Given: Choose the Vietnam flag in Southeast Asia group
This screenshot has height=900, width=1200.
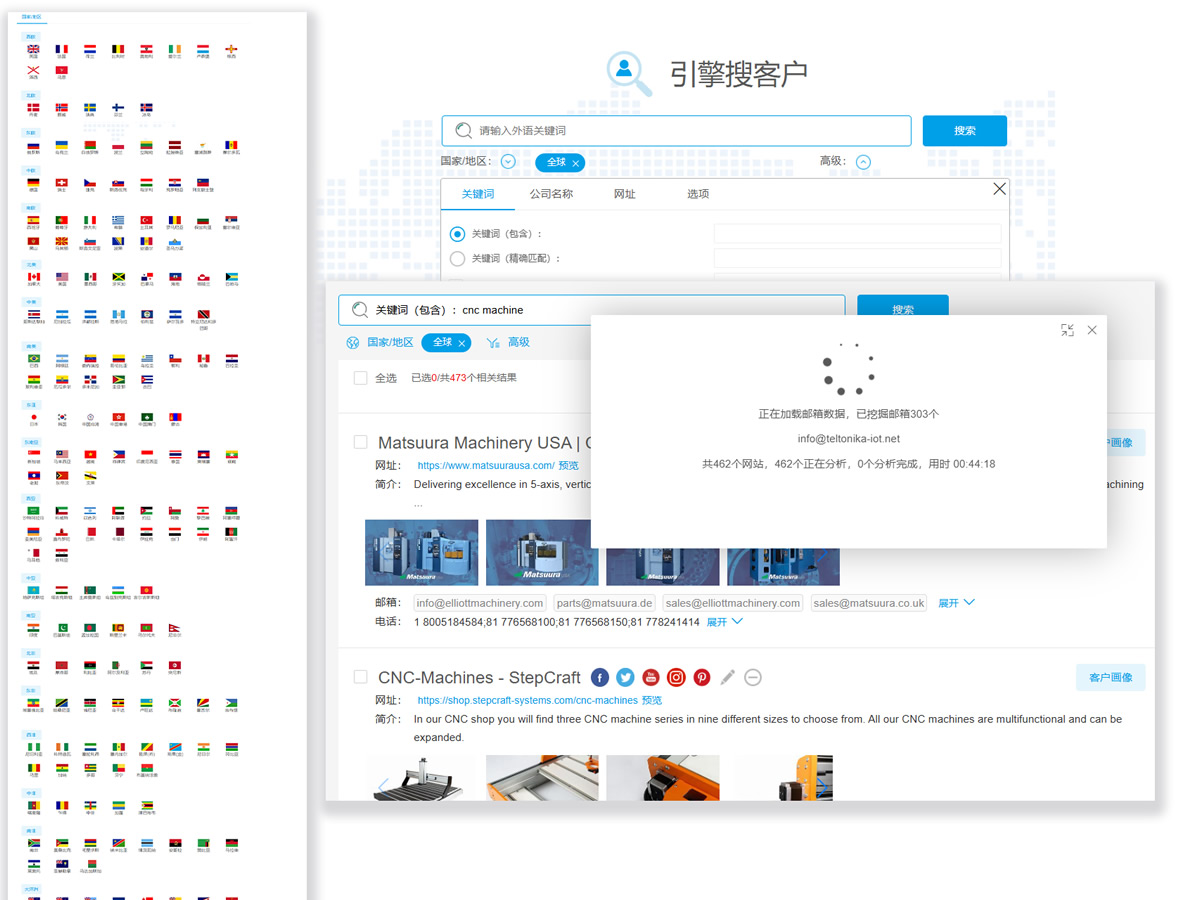Looking at the screenshot, I should [x=90, y=454].
